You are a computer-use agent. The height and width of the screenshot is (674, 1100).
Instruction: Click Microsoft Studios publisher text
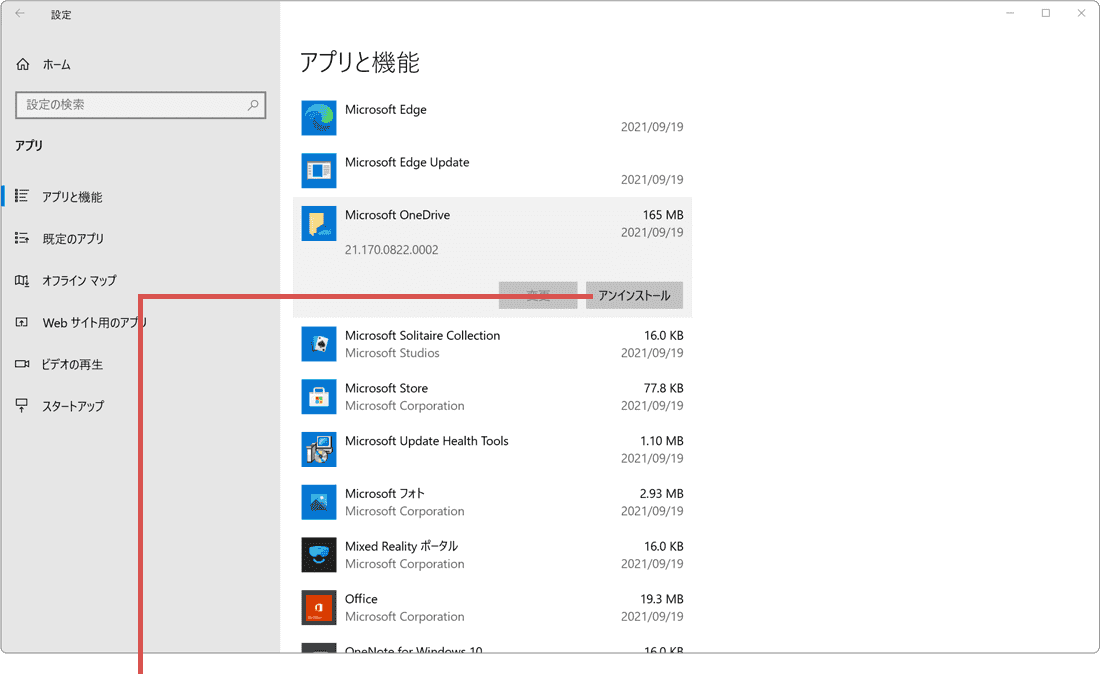coord(392,353)
